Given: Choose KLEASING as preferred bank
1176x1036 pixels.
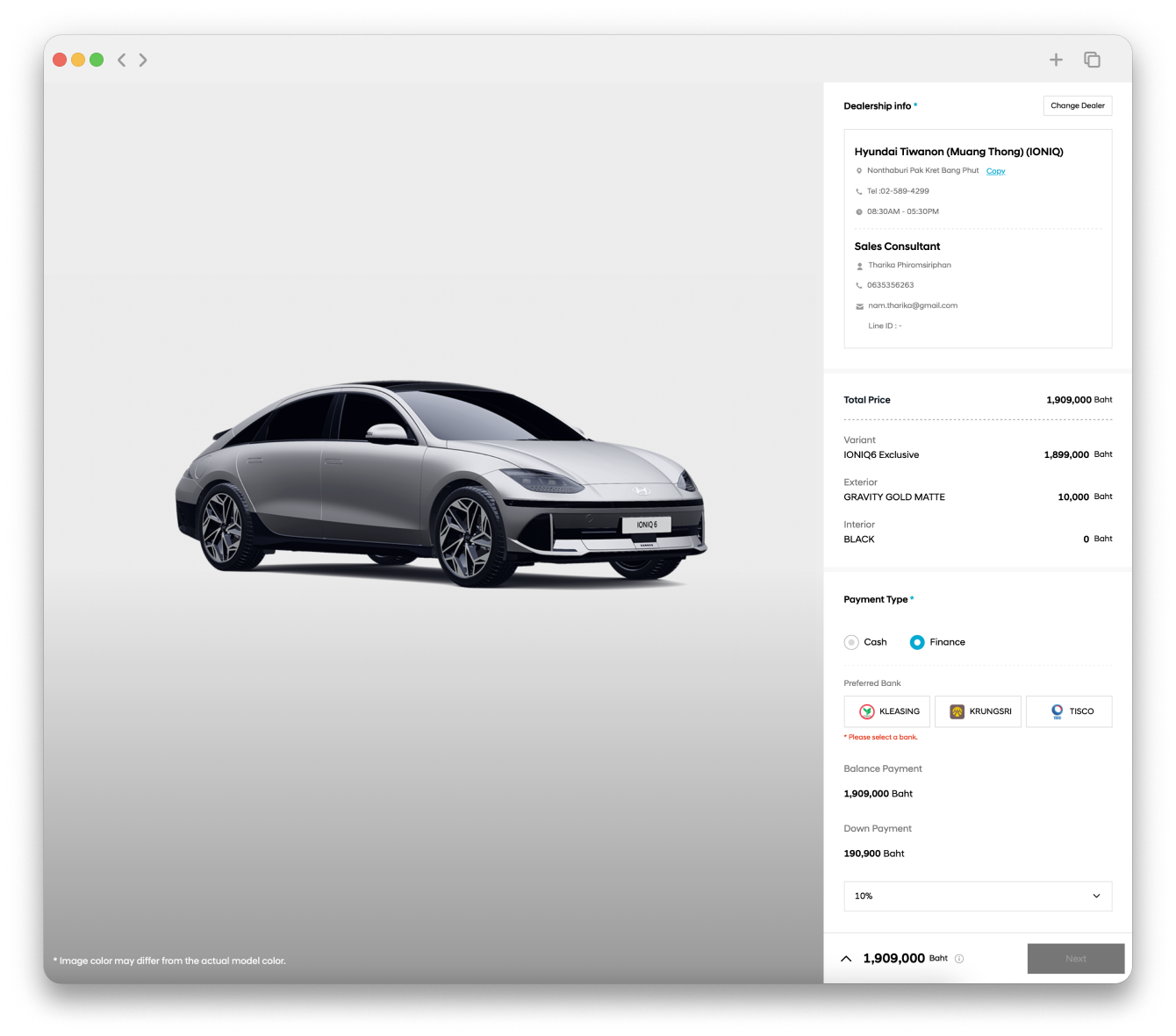Looking at the screenshot, I should (886, 711).
